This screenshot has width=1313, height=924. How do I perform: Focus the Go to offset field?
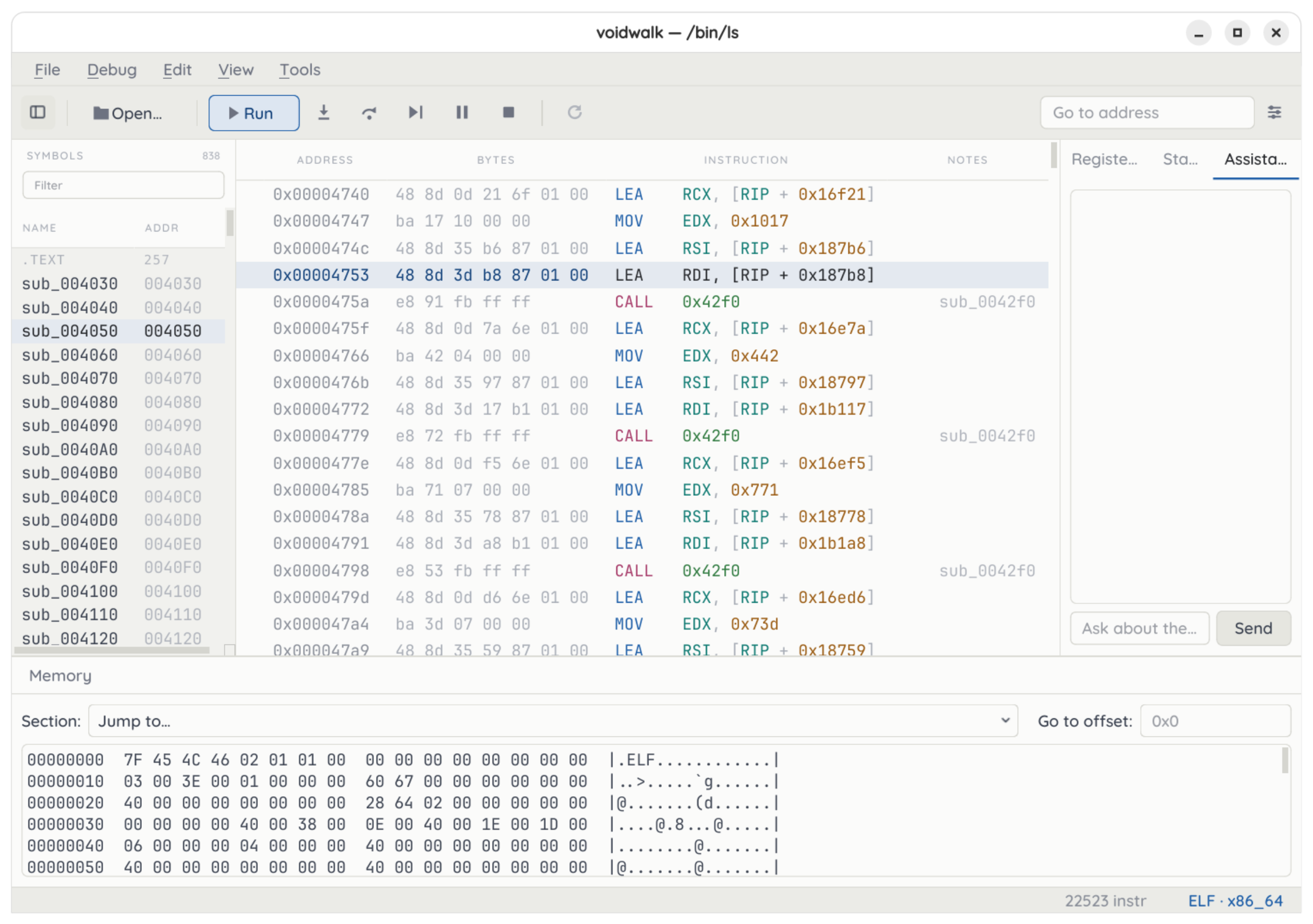point(1215,721)
